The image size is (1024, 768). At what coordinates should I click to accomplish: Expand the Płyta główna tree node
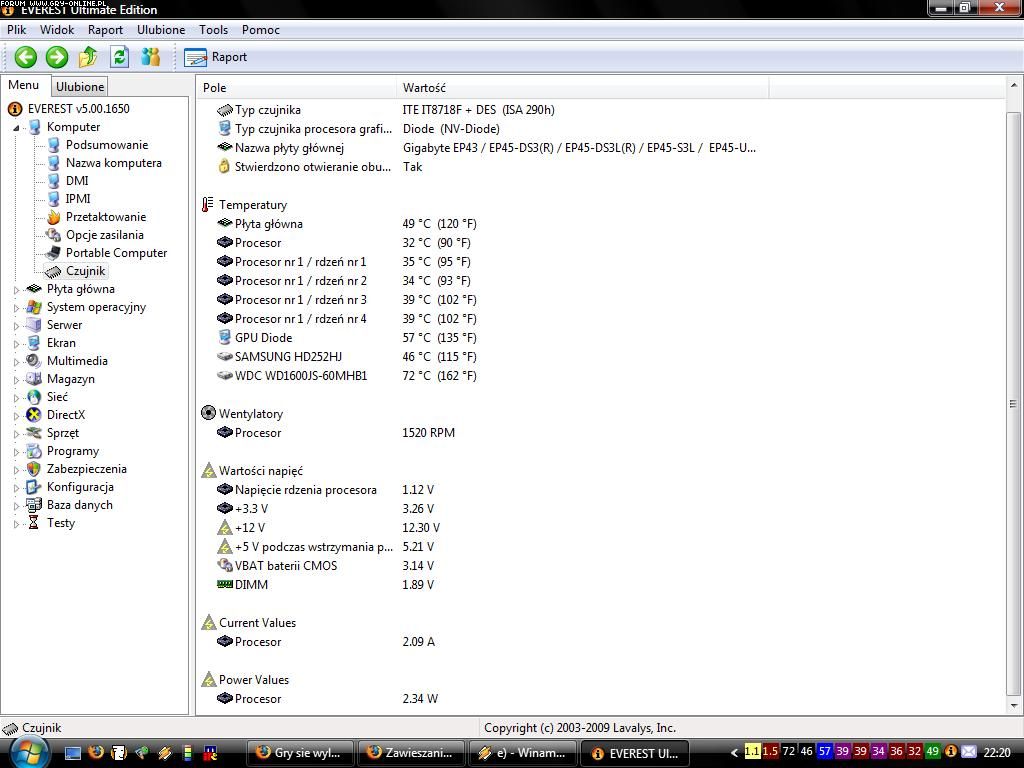point(17,290)
